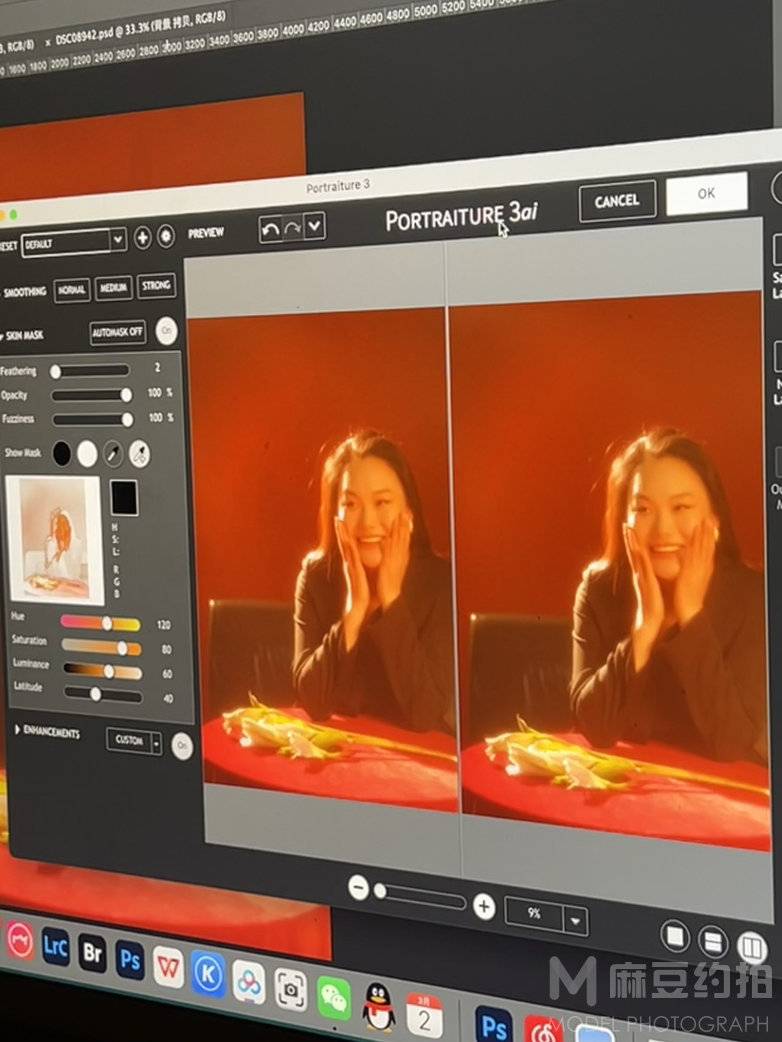782x1042 pixels.
Task: Open Calendar from the dock
Action: click(x=425, y=1014)
